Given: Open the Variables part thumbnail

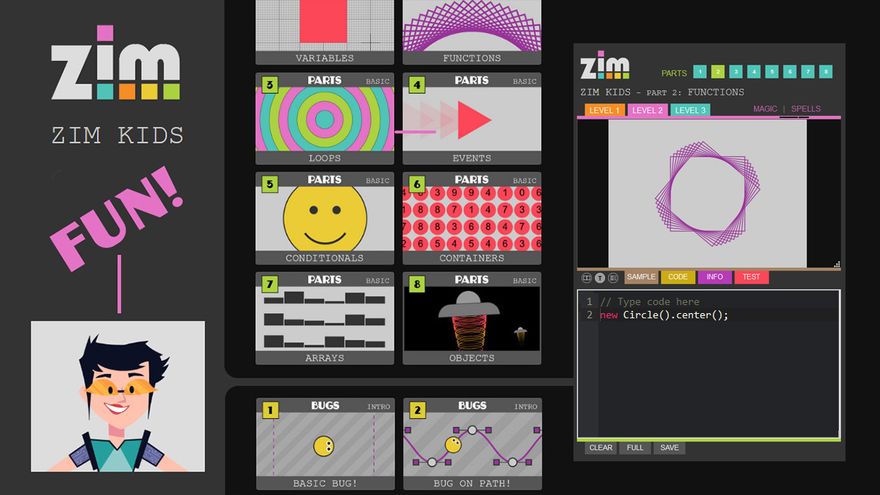Looking at the screenshot, I should pos(325,32).
